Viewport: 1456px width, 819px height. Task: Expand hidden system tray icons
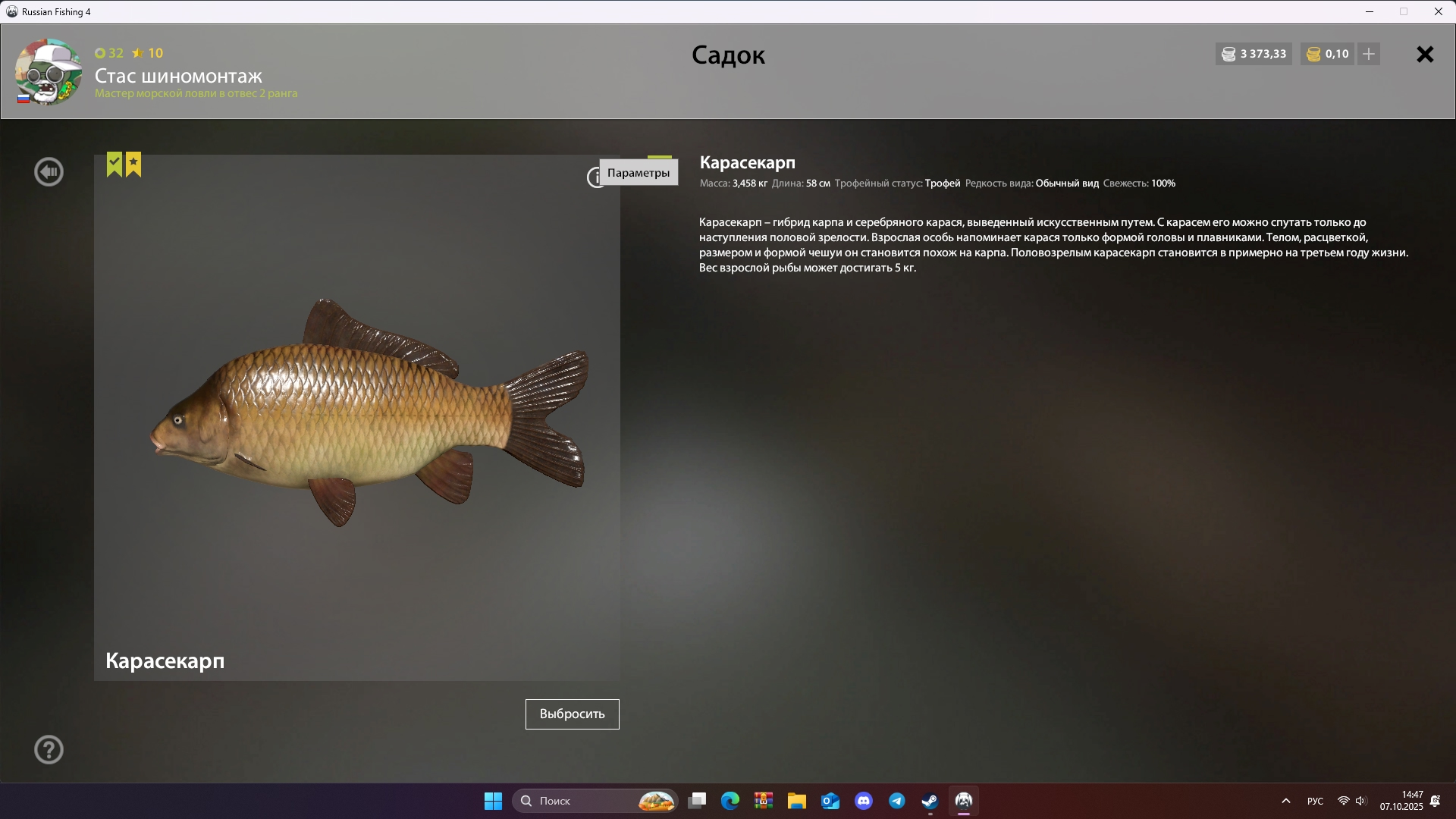[1286, 801]
